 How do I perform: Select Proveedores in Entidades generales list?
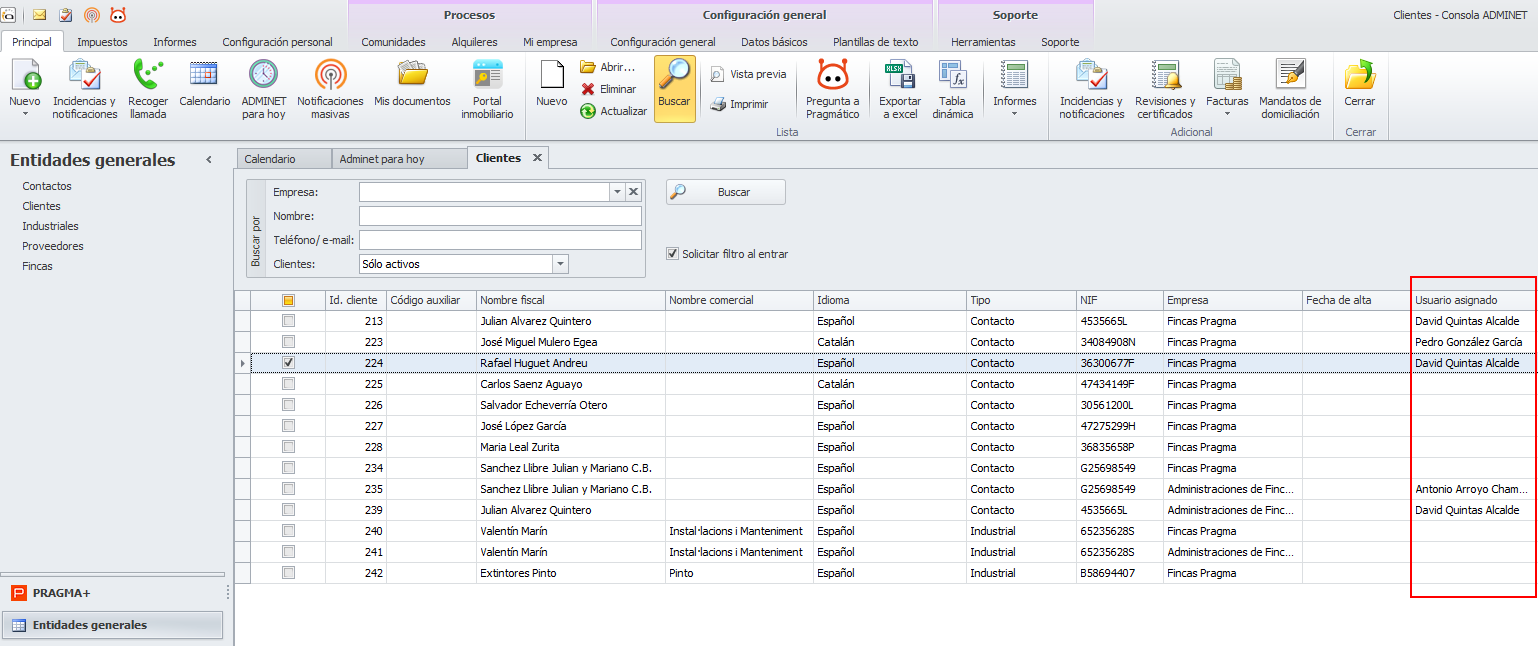53,246
